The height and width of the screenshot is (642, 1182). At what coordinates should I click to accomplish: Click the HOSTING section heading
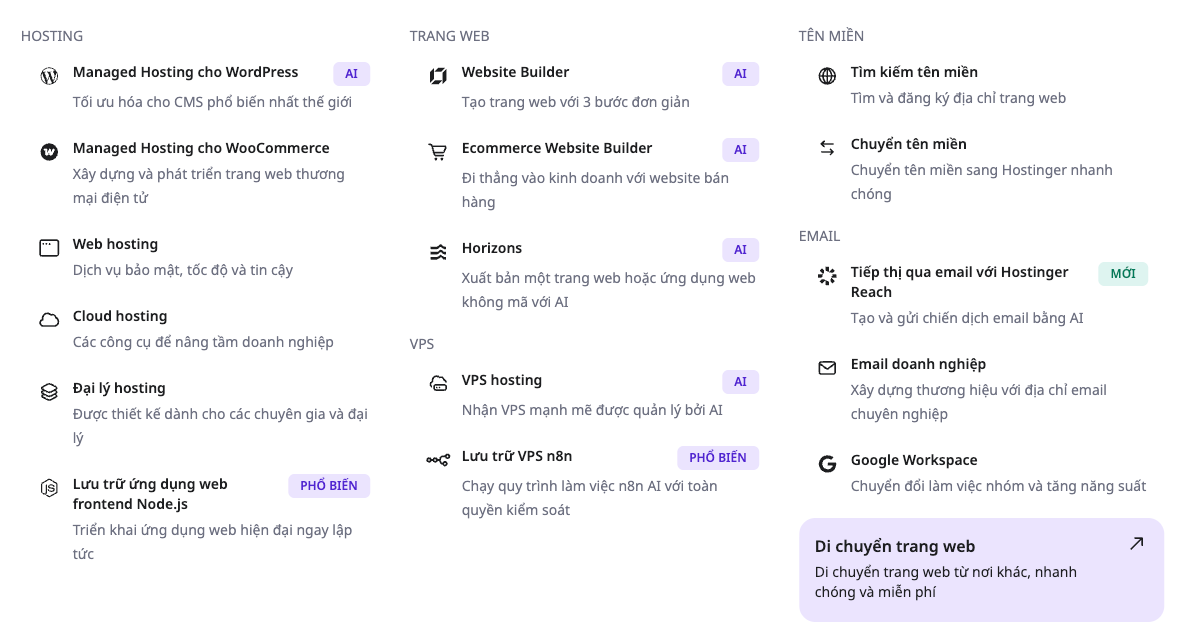[x=52, y=36]
